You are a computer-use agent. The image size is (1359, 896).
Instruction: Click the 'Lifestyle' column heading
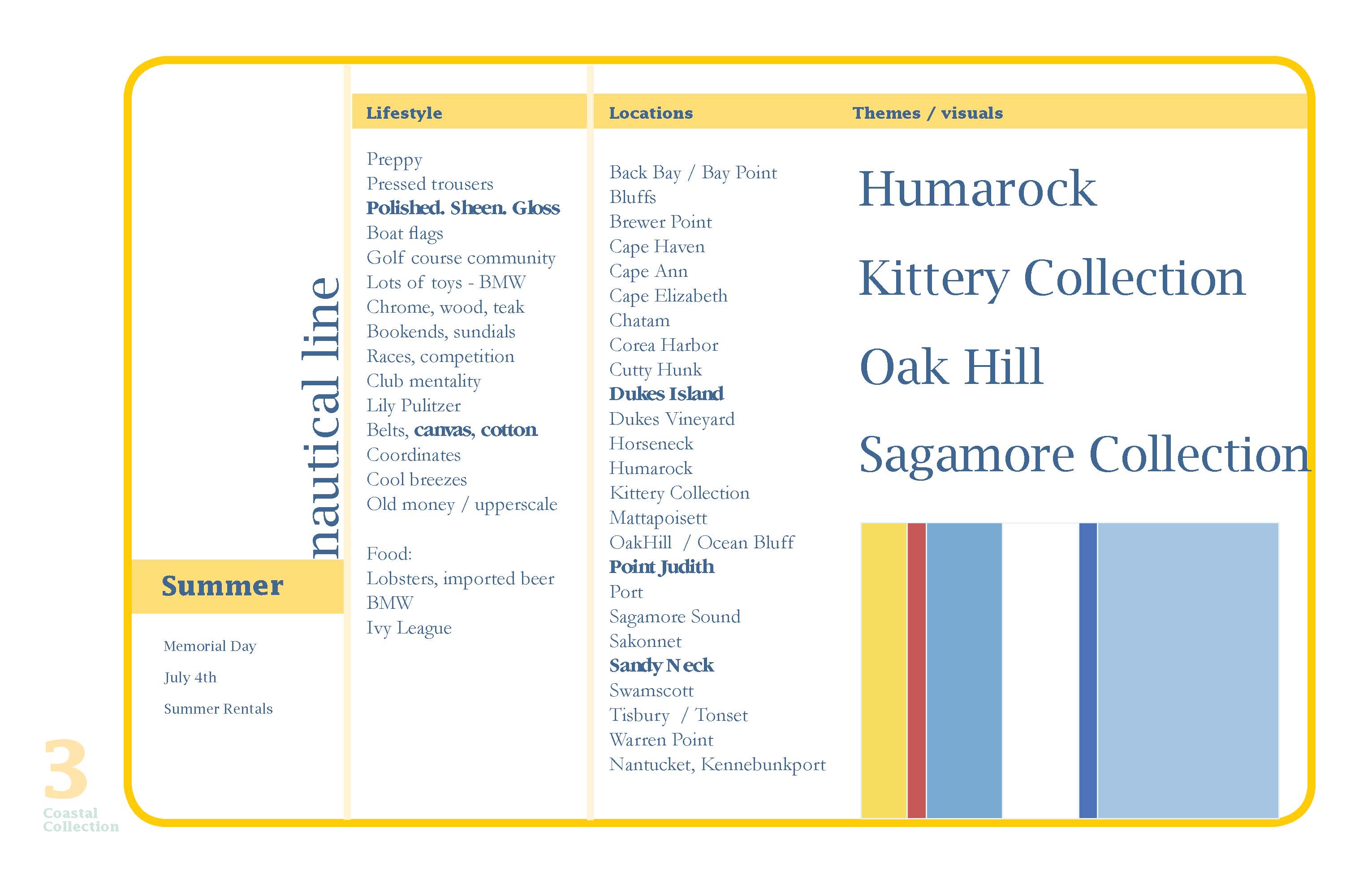pos(404,112)
